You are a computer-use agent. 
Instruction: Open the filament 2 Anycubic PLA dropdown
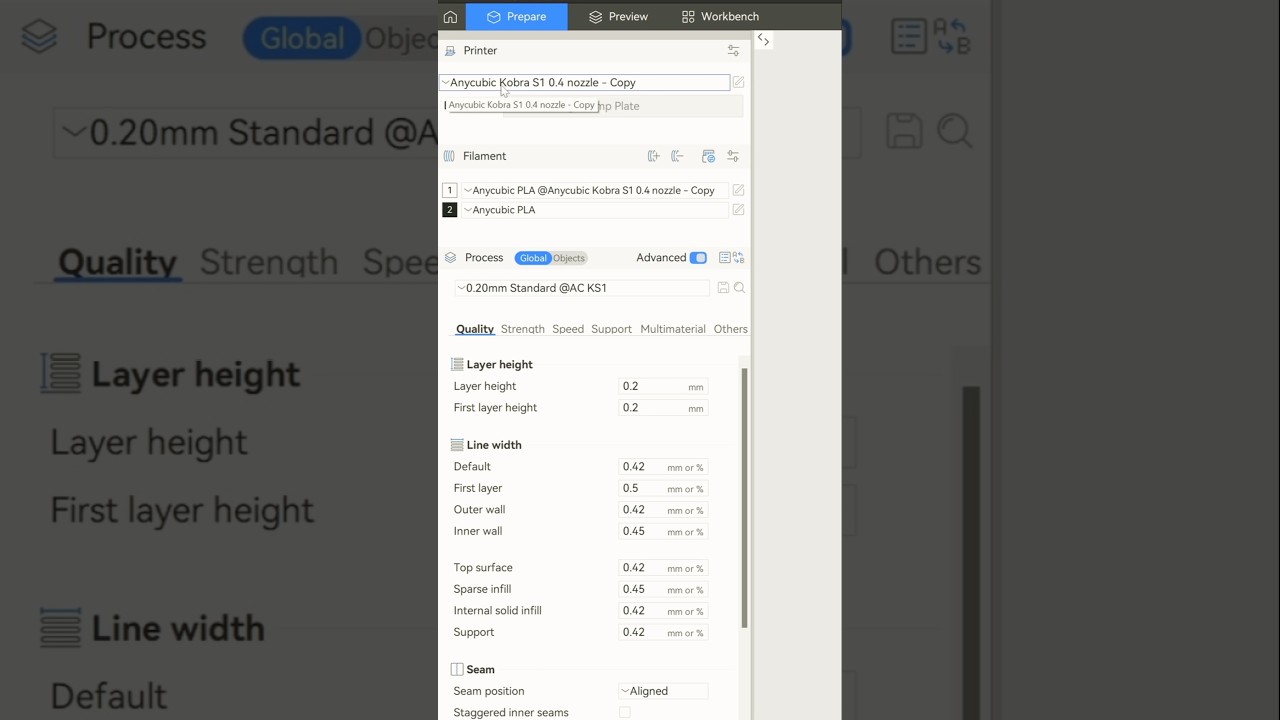coord(593,210)
